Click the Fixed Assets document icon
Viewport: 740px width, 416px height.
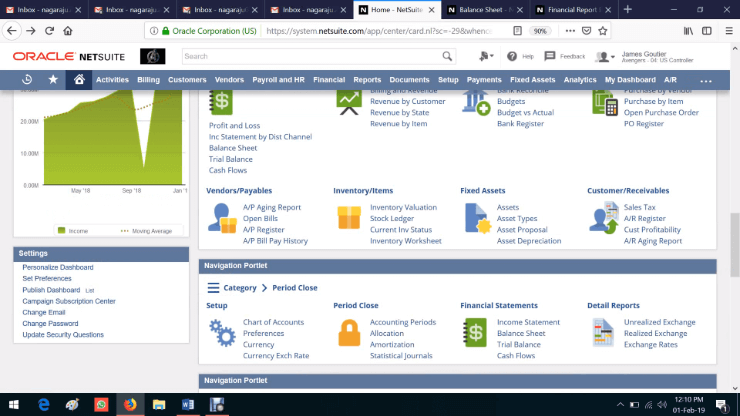point(478,218)
